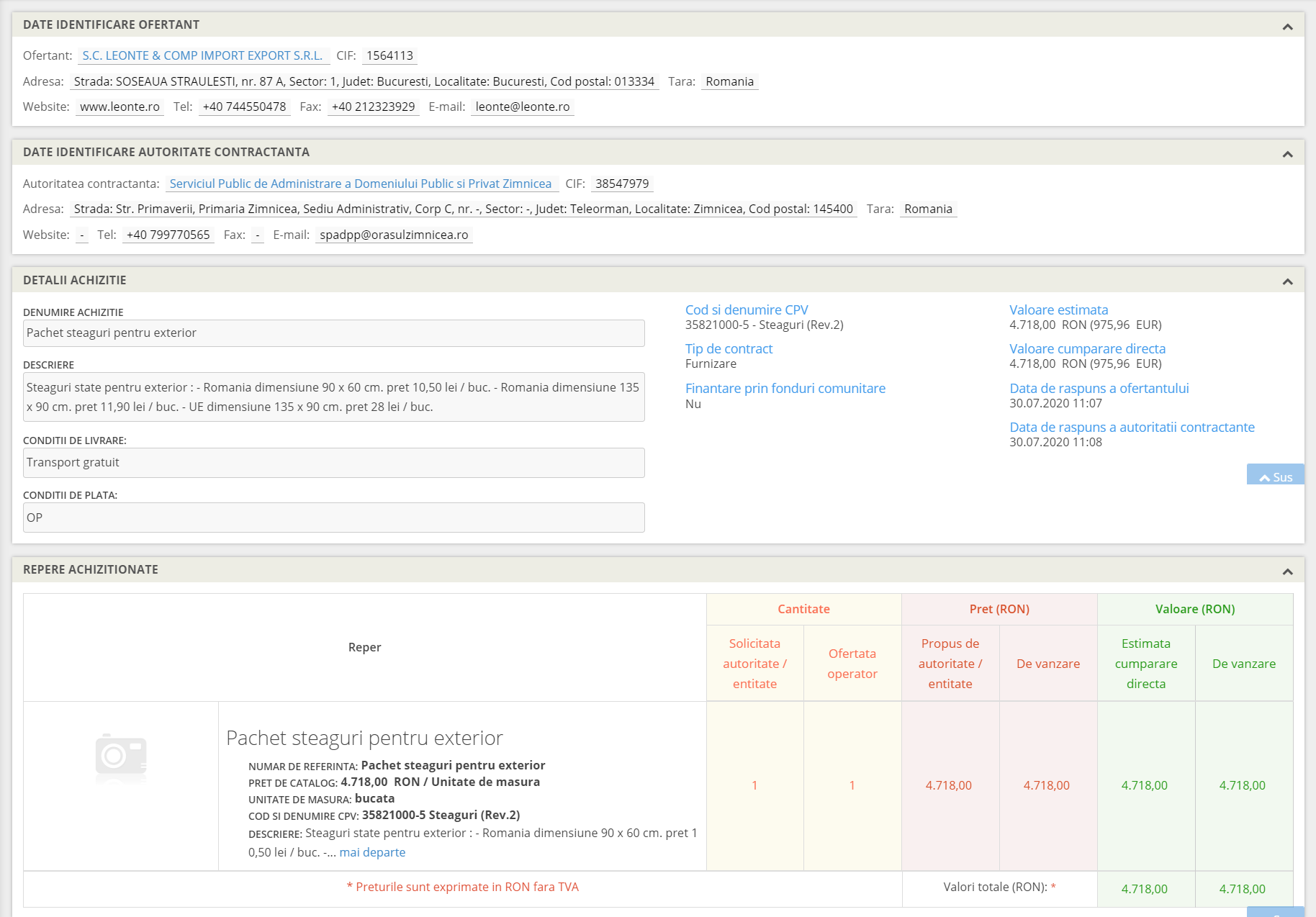Click 'Finantare prin fonduri comunitare' label
The image size is (1316, 917).
pos(785,388)
